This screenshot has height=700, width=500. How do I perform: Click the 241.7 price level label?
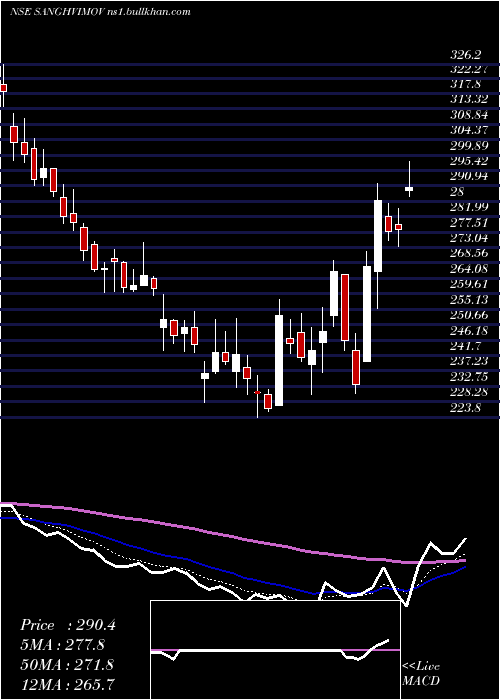click(465, 345)
